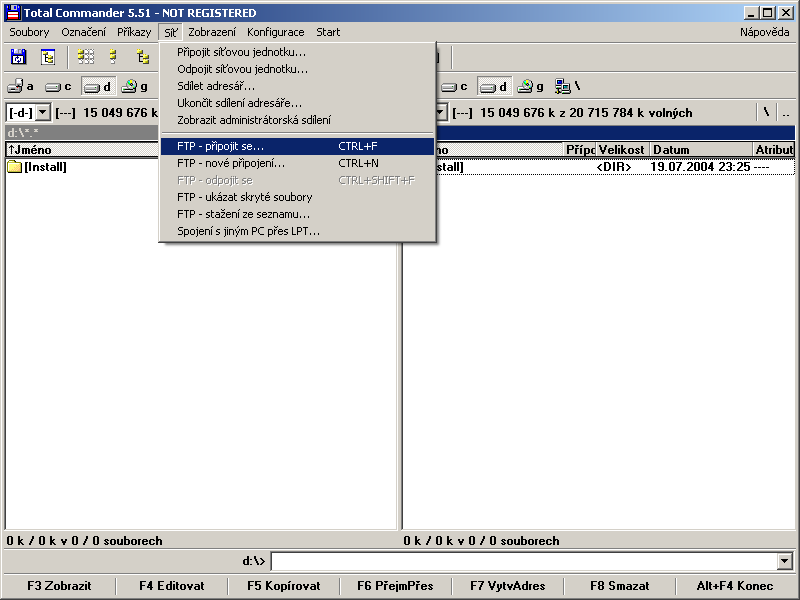Image resolution: width=800 pixels, height=600 pixels.
Task: Click the F3 Zobrazit button
Action: 59,586
